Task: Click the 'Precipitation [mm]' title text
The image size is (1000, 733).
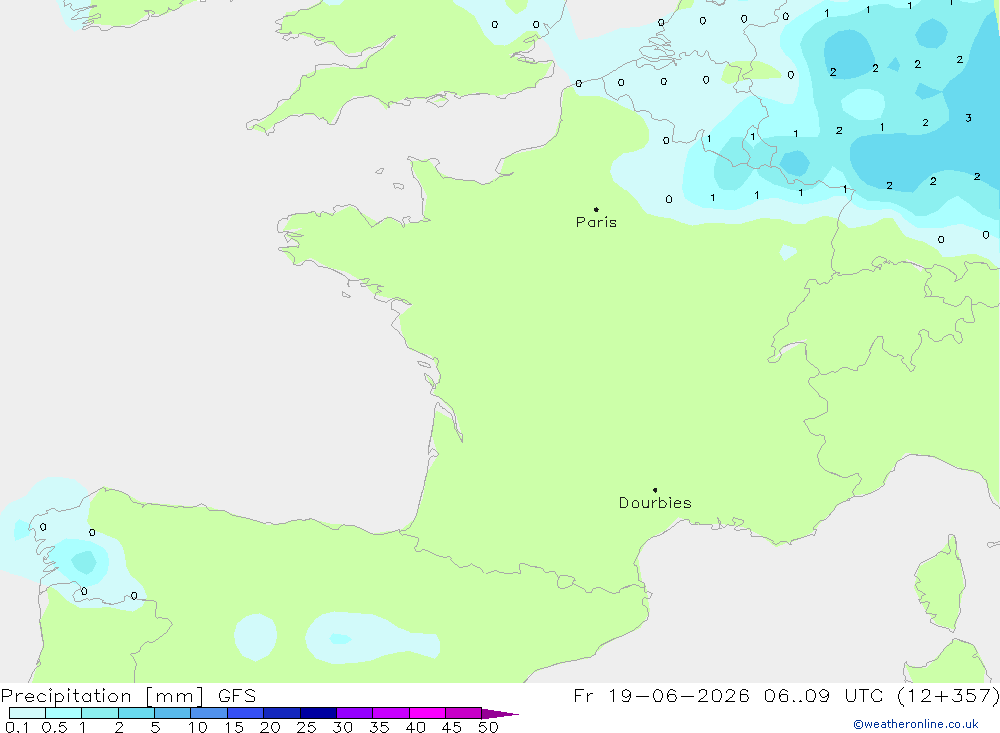Action: [102, 695]
